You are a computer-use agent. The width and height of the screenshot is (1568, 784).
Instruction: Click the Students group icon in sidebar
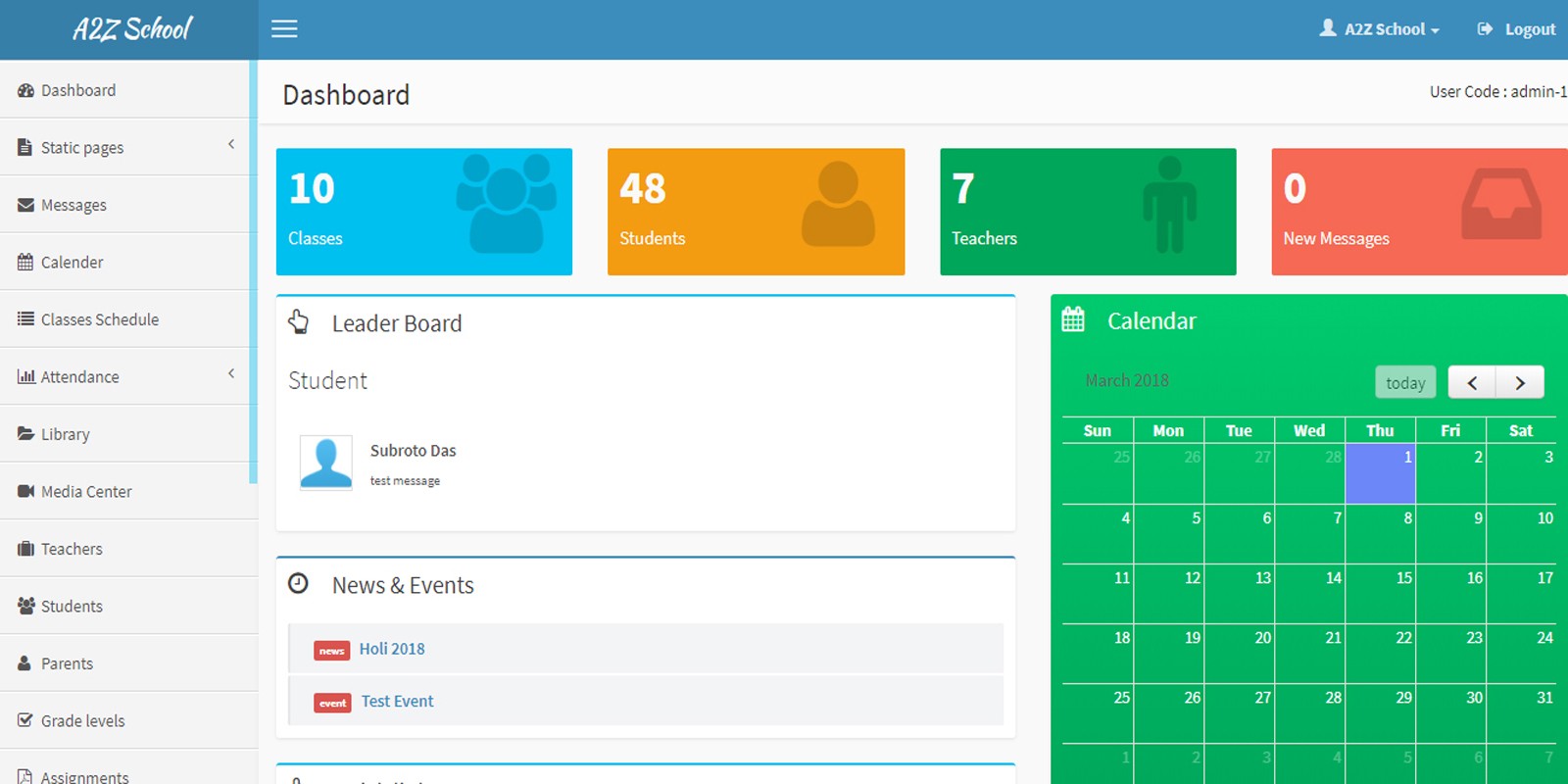pyautogui.click(x=25, y=606)
